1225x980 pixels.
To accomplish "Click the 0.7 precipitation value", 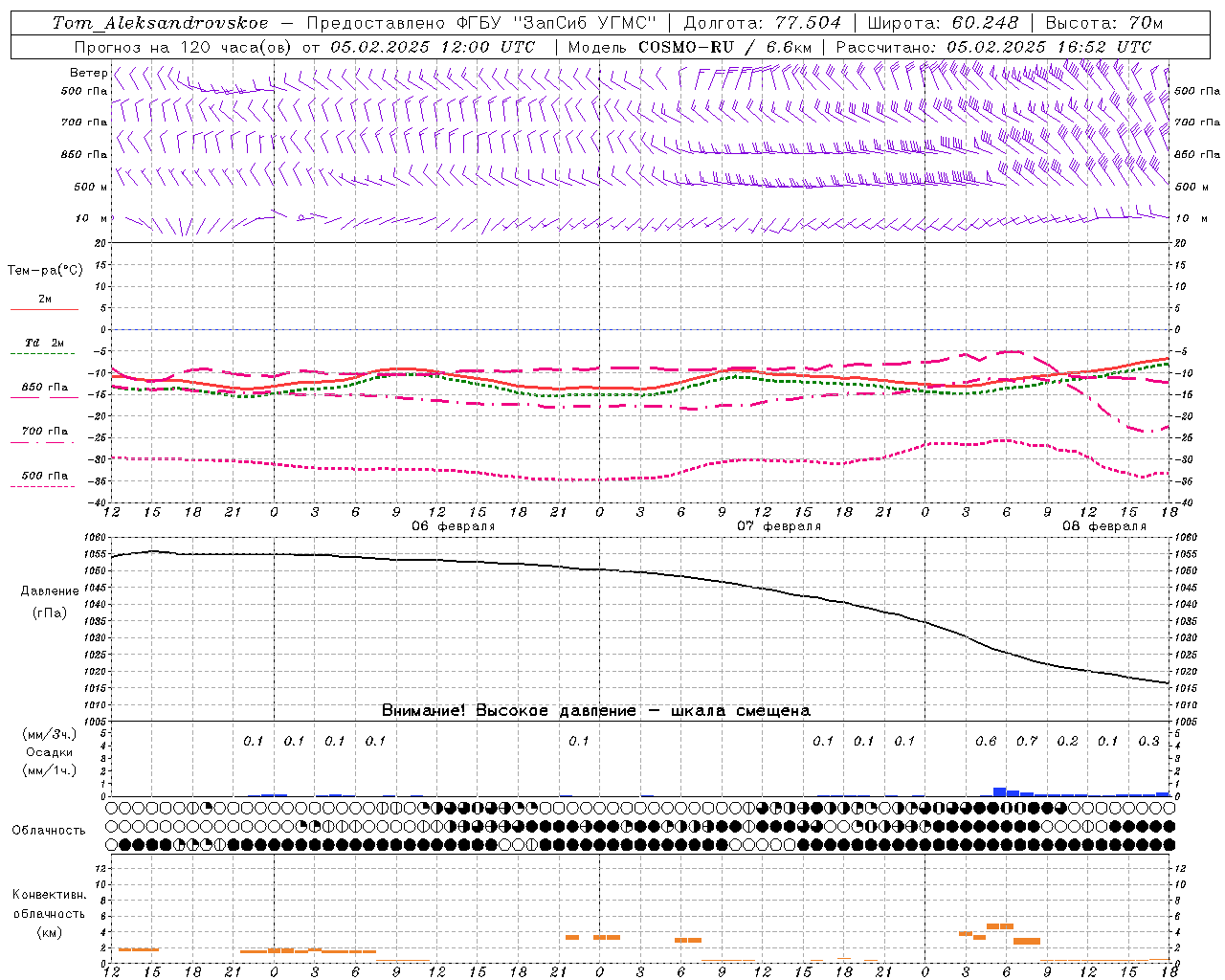I will click(x=1027, y=741).
